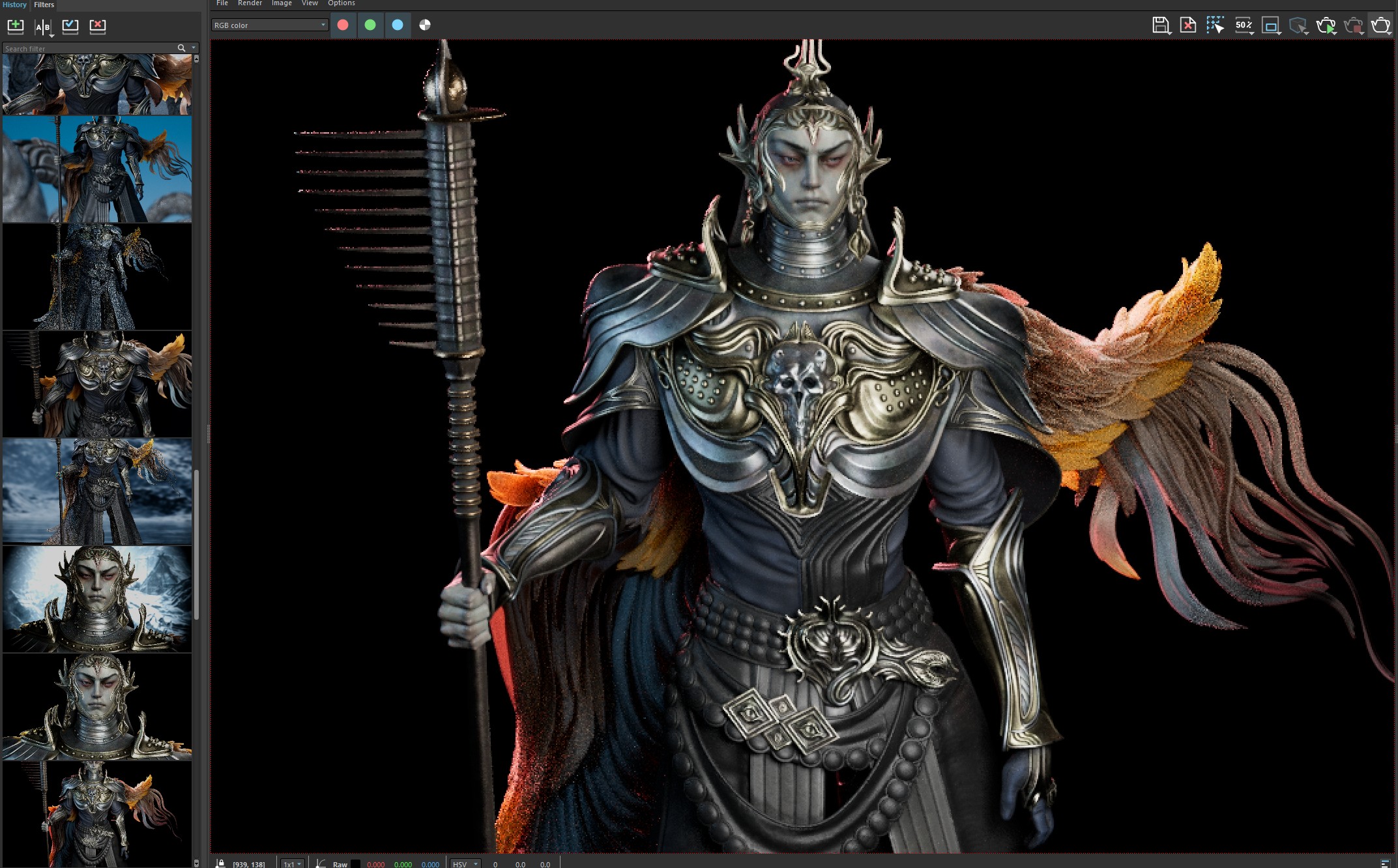
Task: Click the Load to VFB icon
Action: tap(70, 26)
